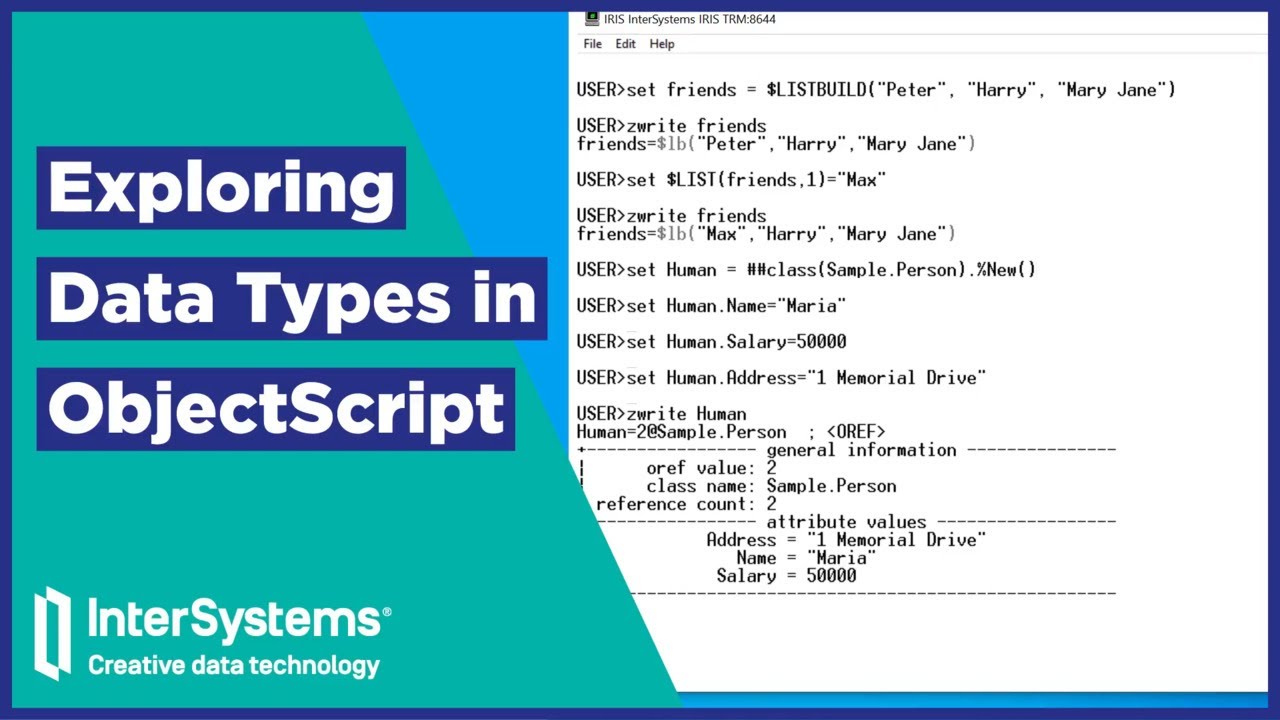Viewport: 1280px width, 720px height.
Task: Click the 'general information' header line
Action: point(846,450)
